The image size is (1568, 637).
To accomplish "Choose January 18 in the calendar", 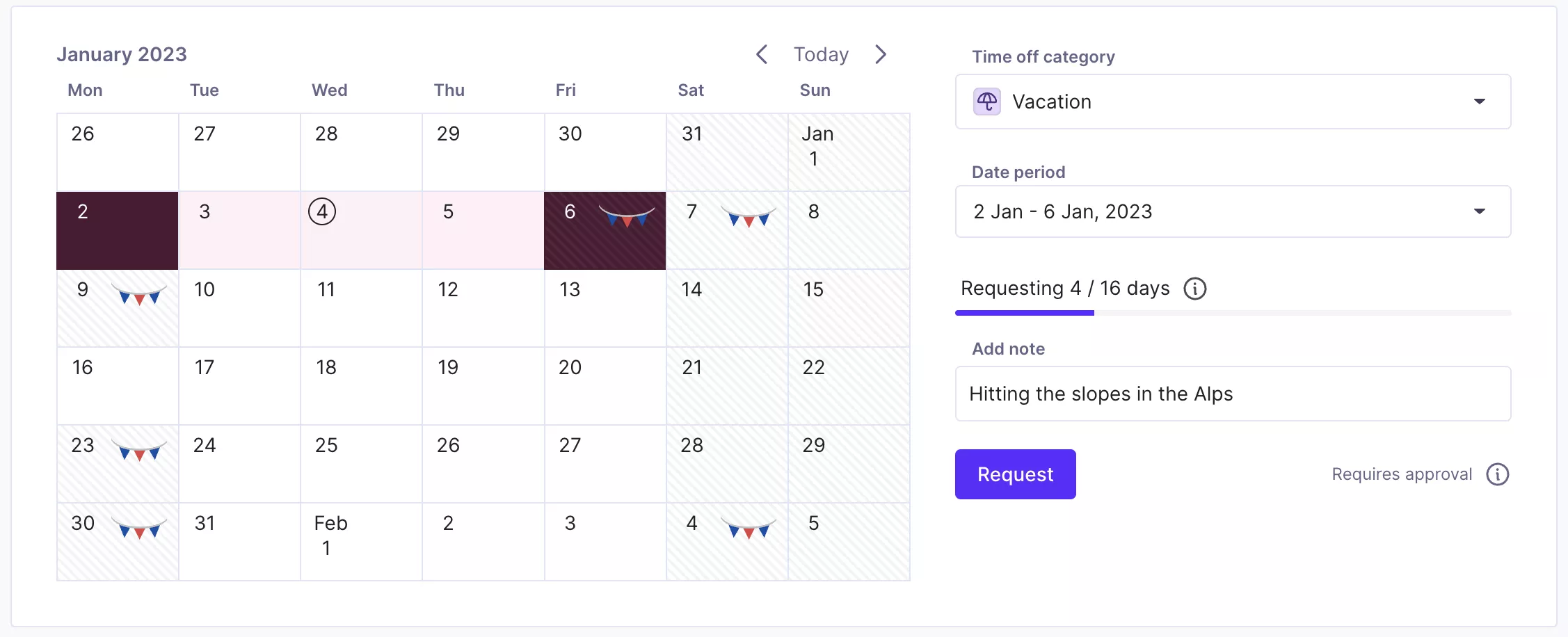I will tap(360, 386).
